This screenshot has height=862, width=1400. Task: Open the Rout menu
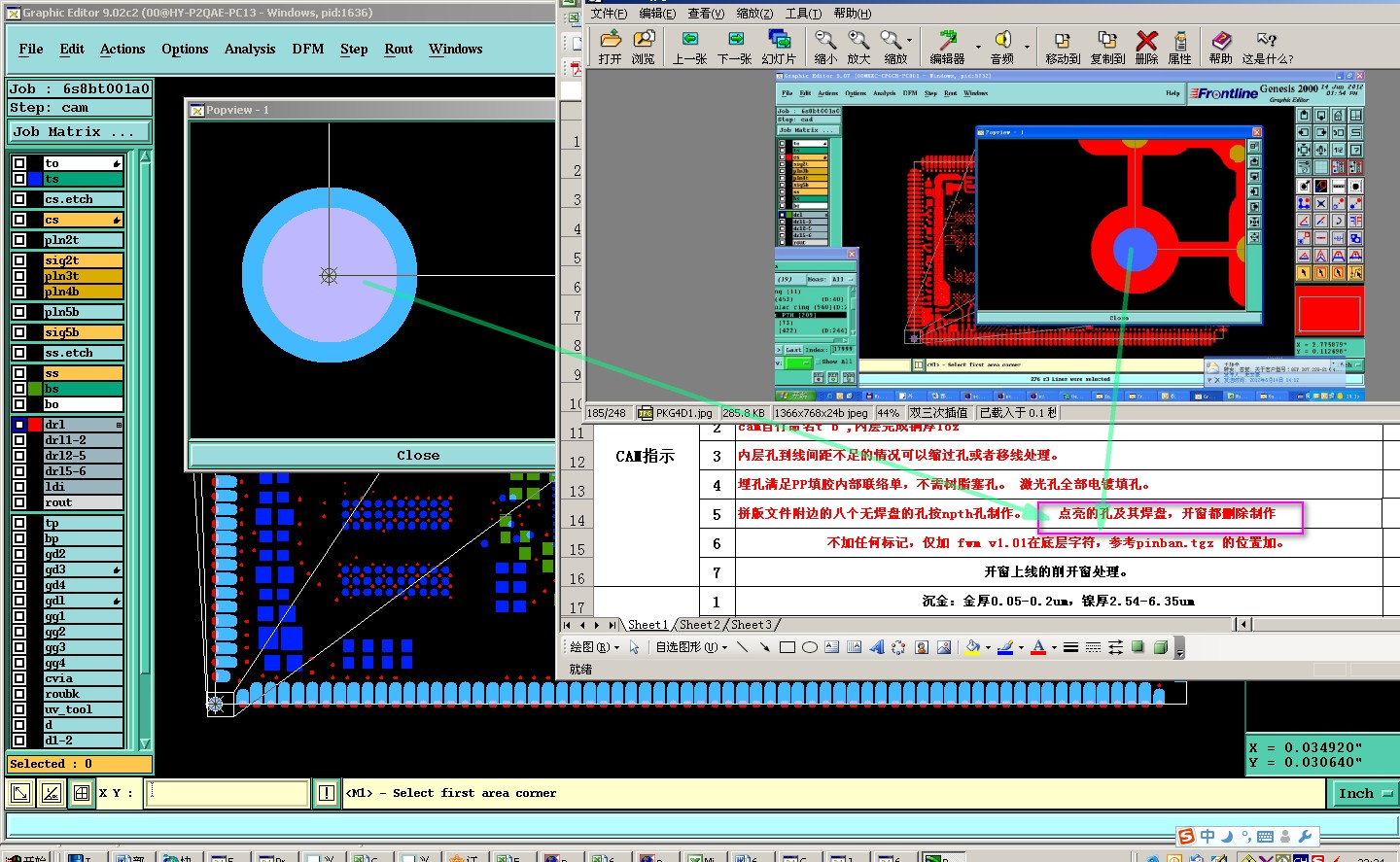coord(399,49)
